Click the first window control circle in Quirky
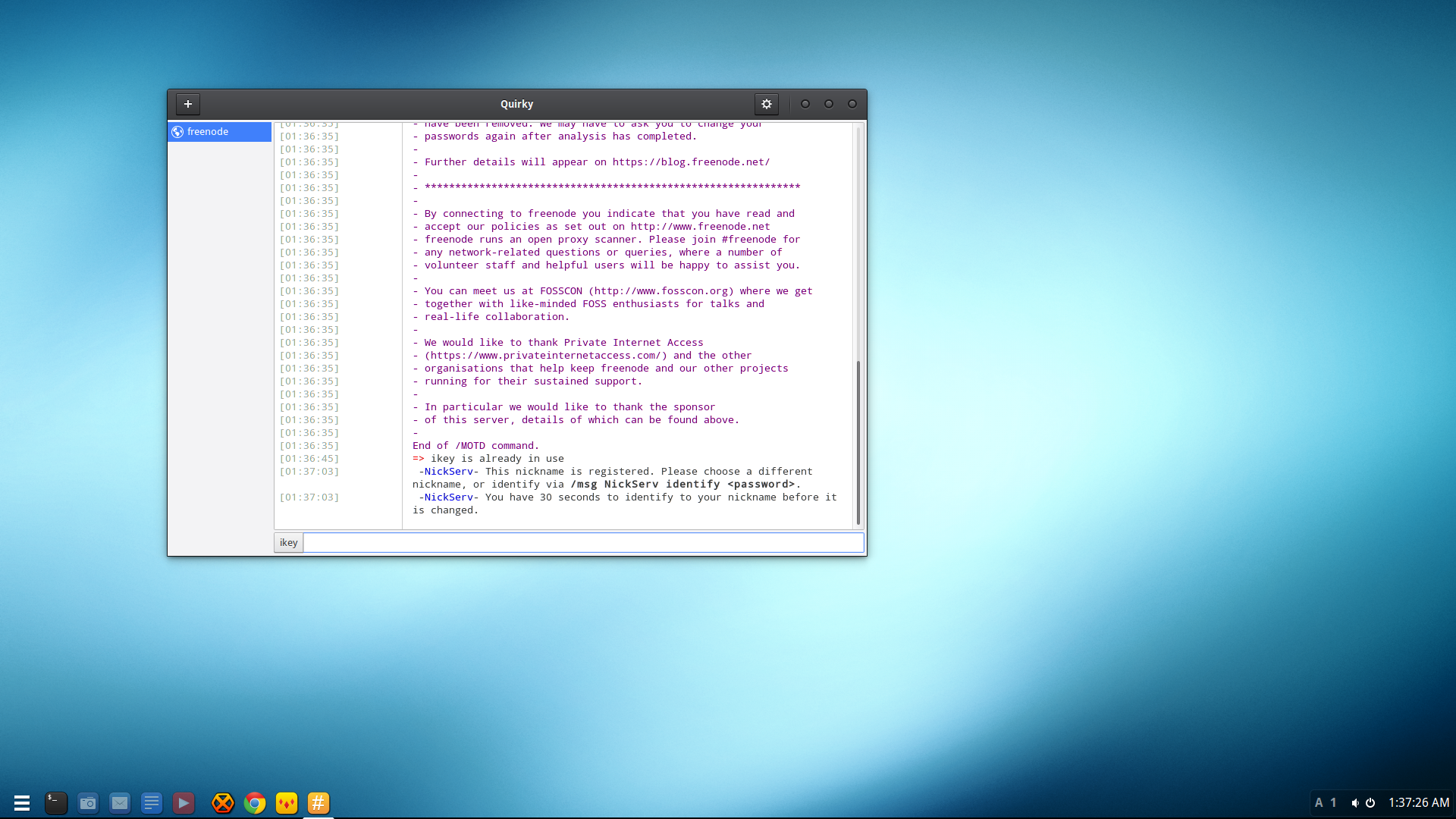 (x=805, y=104)
